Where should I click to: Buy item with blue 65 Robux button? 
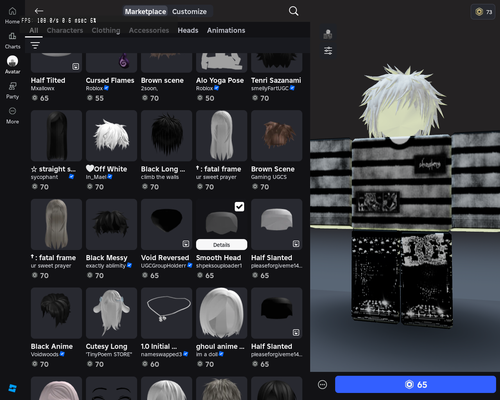point(415,385)
